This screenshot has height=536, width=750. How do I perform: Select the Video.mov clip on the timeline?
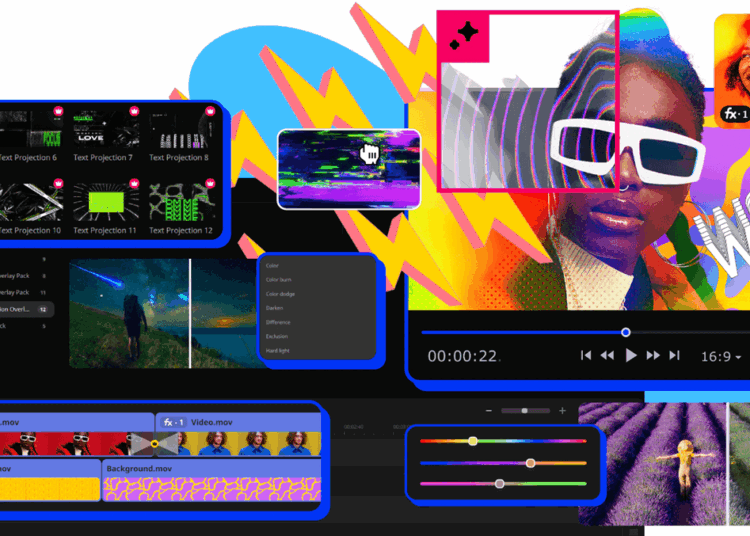[238, 434]
